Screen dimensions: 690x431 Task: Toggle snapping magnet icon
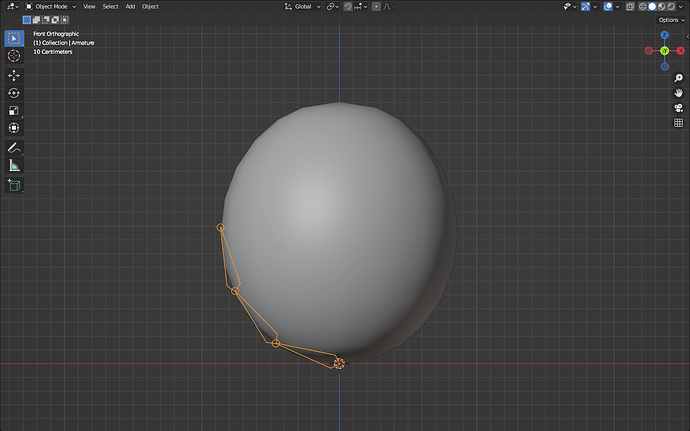pos(348,7)
